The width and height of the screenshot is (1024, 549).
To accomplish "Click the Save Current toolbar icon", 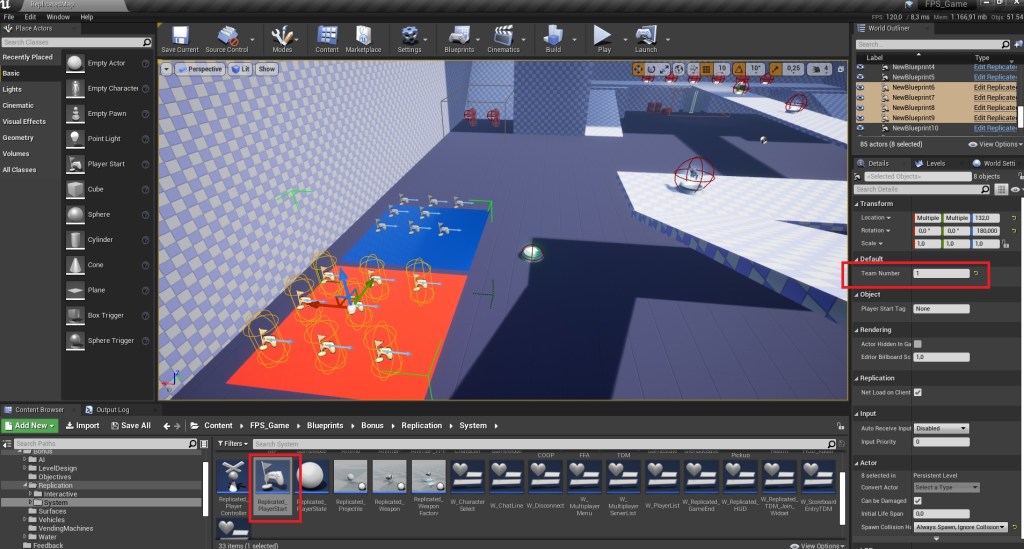I will pos(179,37).
